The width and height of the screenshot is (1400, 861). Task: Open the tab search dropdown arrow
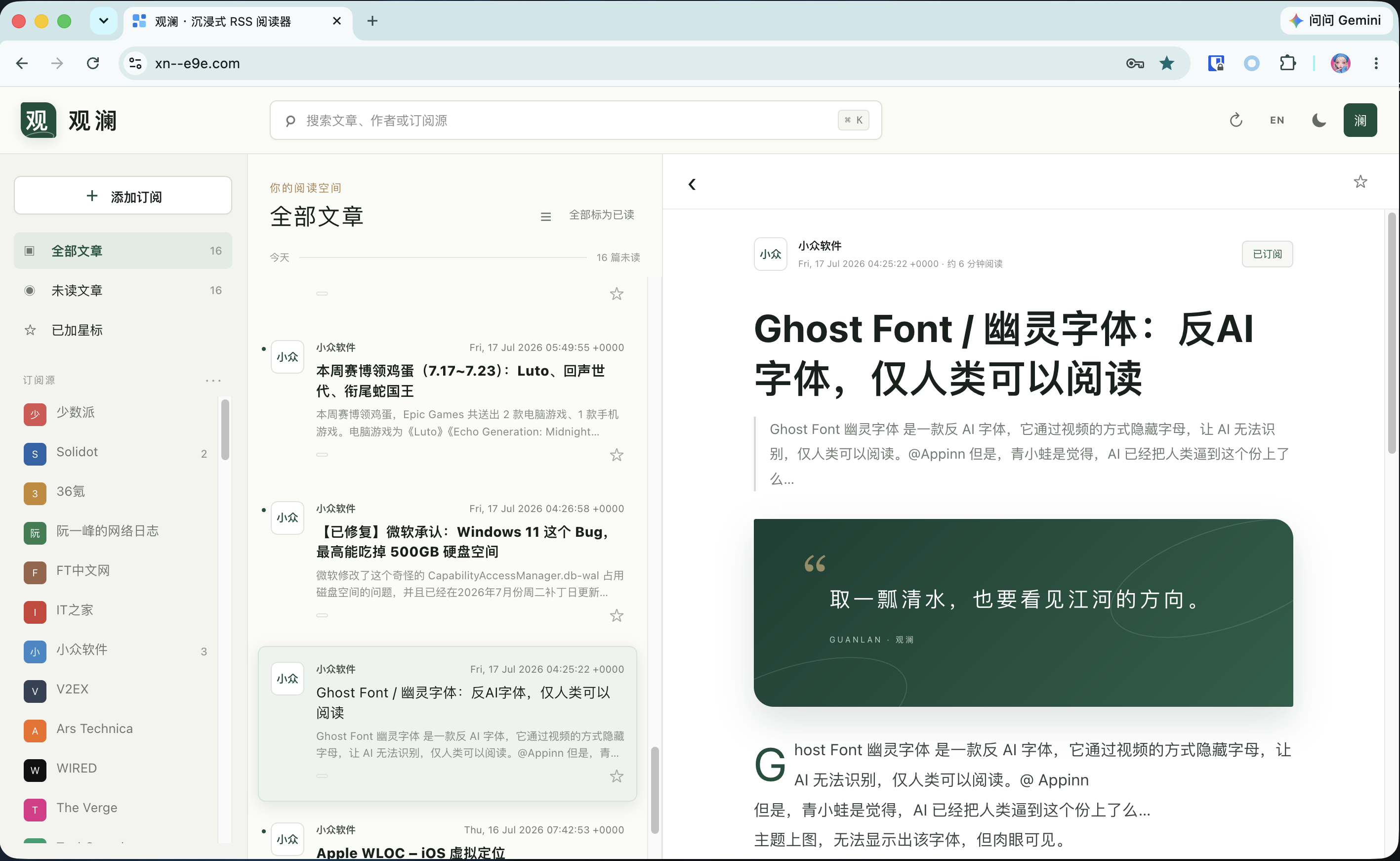(104, 21)
